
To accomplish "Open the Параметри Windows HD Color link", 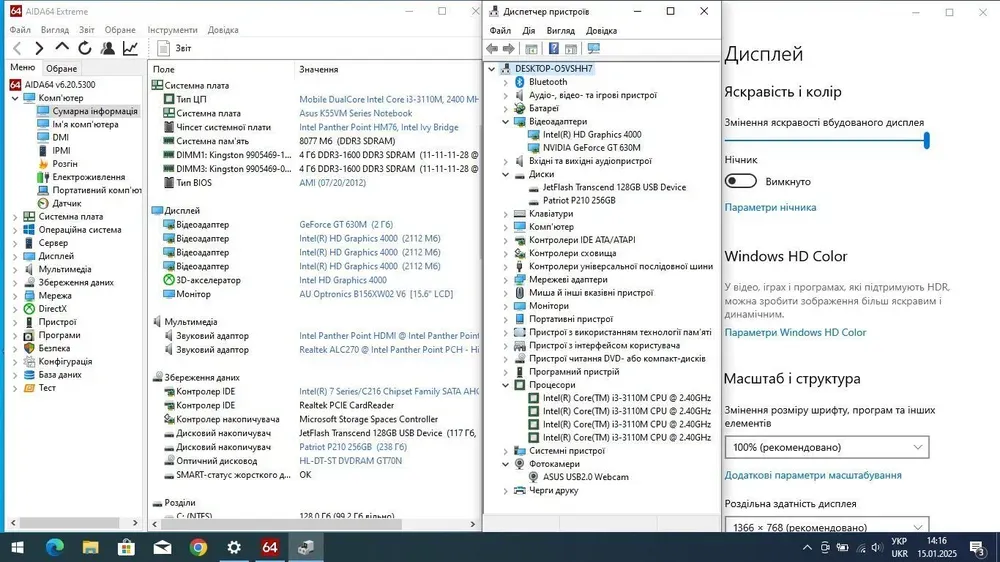I will pyautogui.click(x=795, y=332).
